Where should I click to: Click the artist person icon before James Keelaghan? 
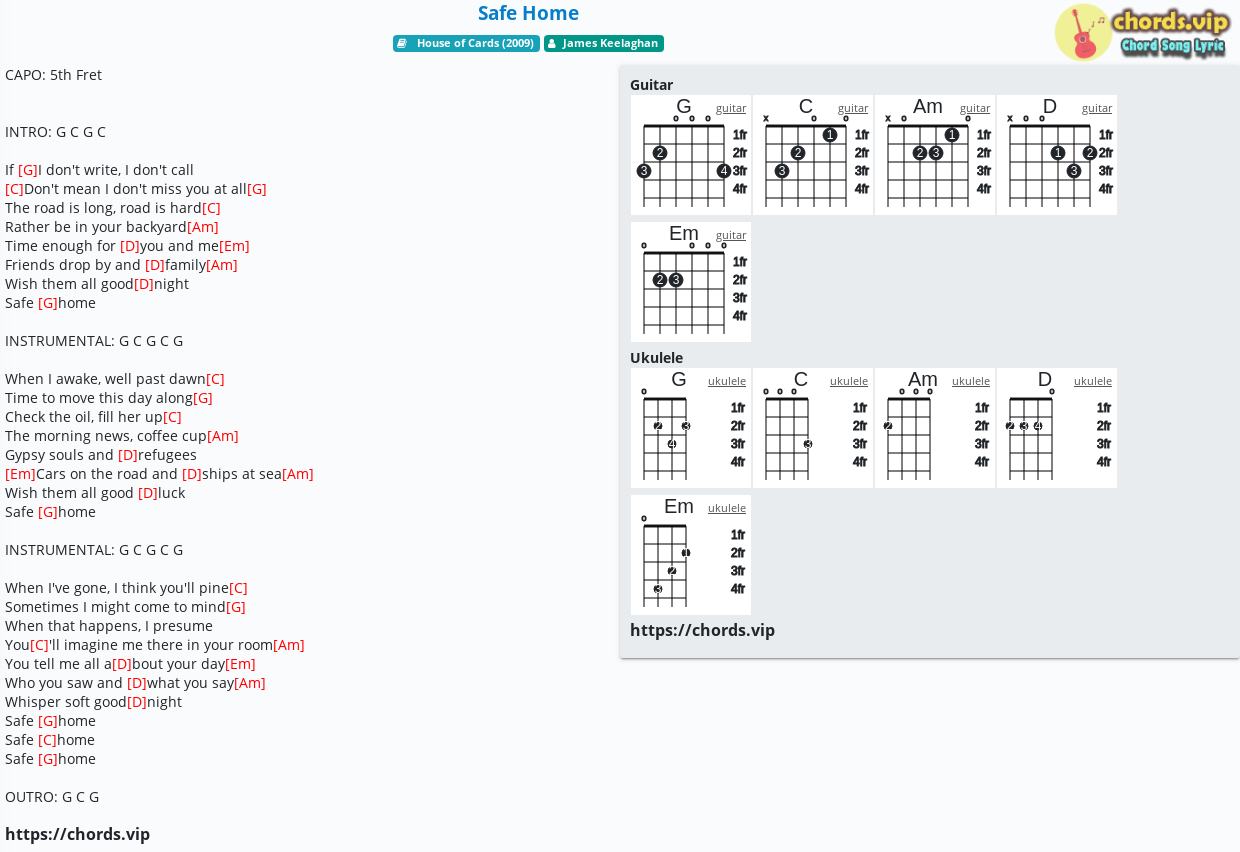coord(552,44)
